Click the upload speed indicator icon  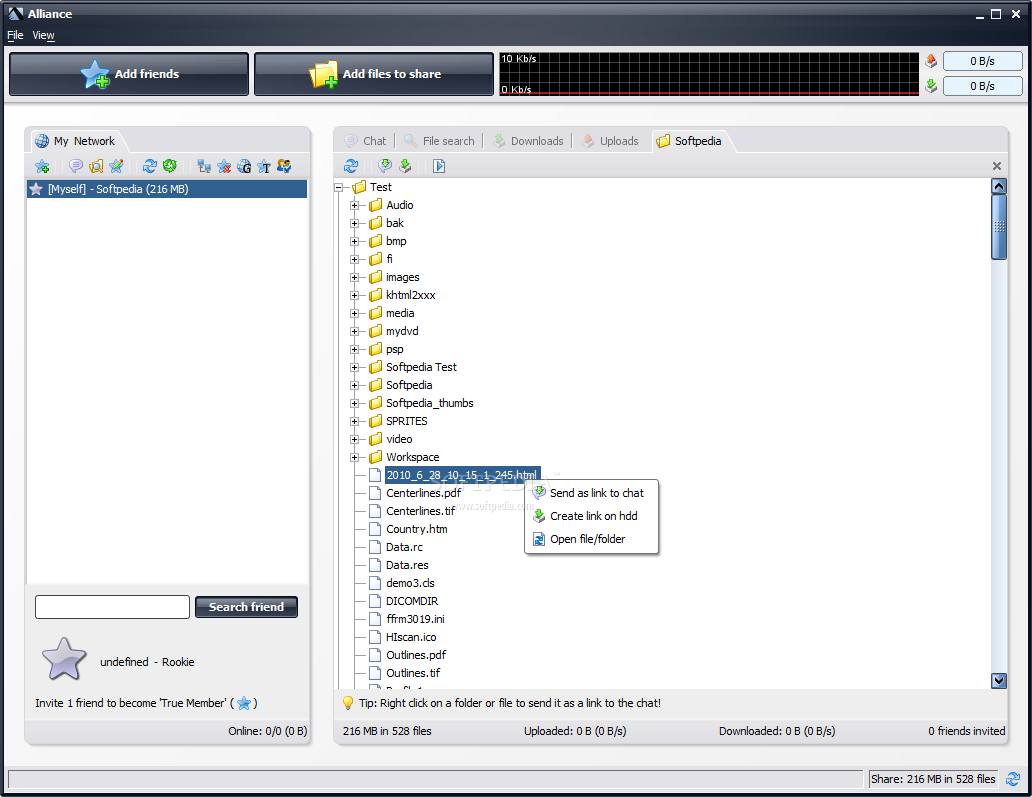pyautogui.click(x=931, y=61)
